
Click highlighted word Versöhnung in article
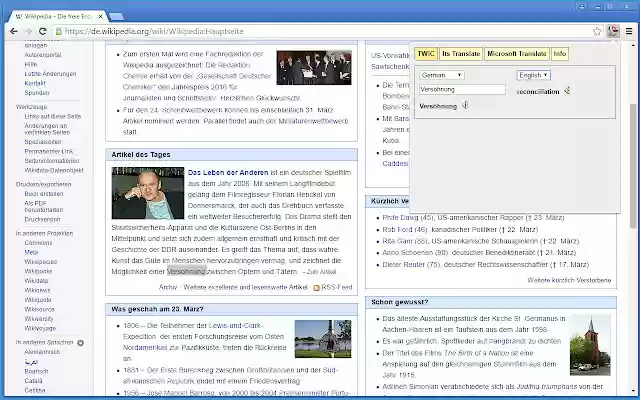[187, 271]
